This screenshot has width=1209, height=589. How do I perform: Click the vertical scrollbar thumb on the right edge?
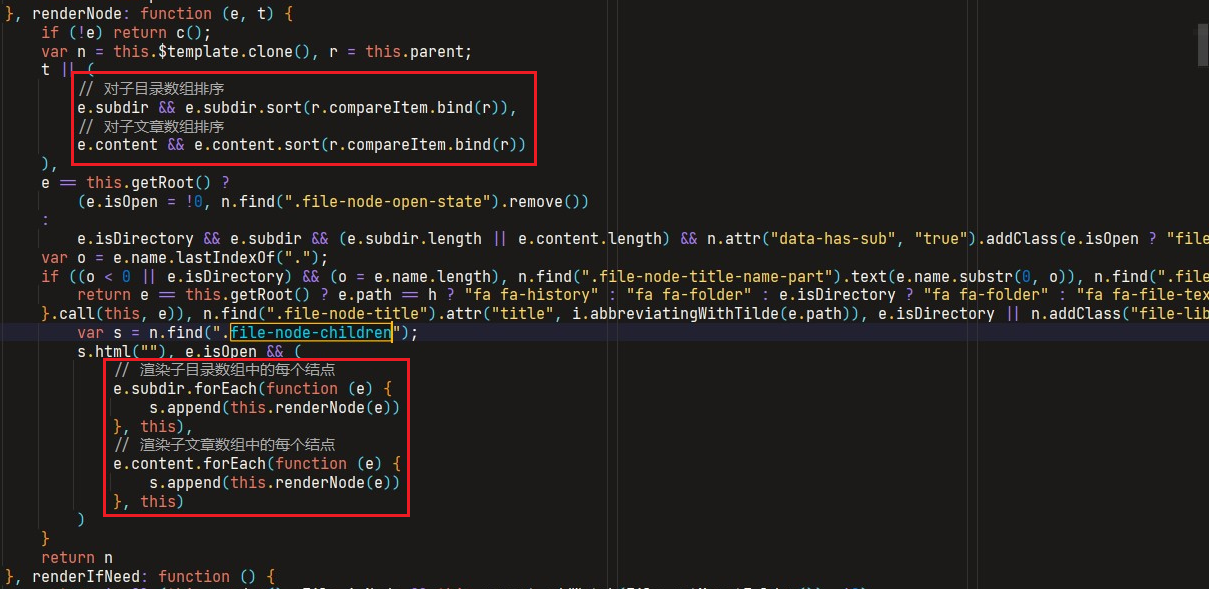(x=1202, y=47)
